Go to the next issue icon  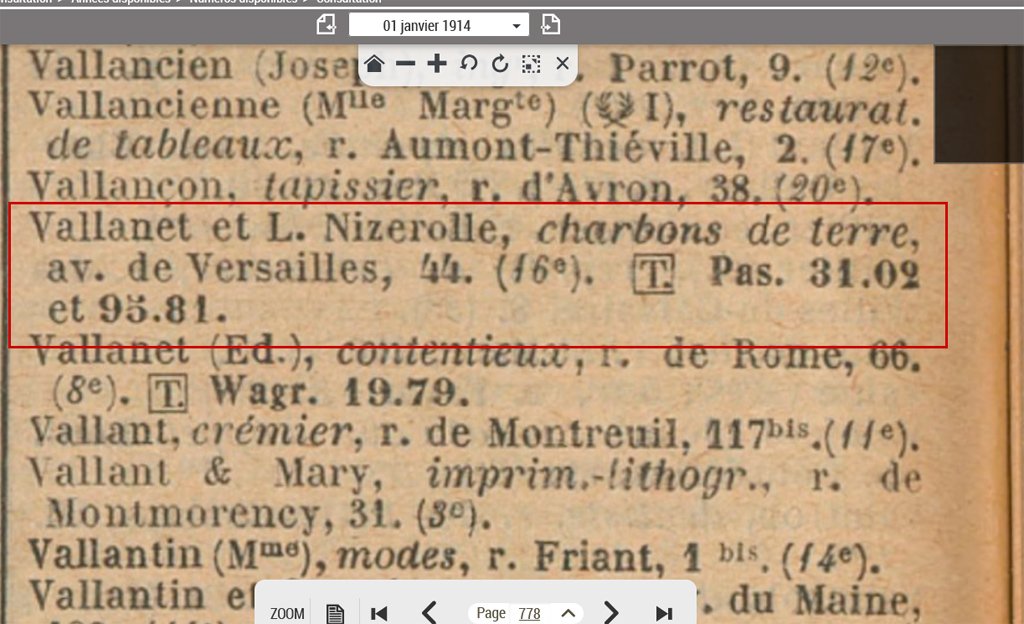(x=551, y=25)
